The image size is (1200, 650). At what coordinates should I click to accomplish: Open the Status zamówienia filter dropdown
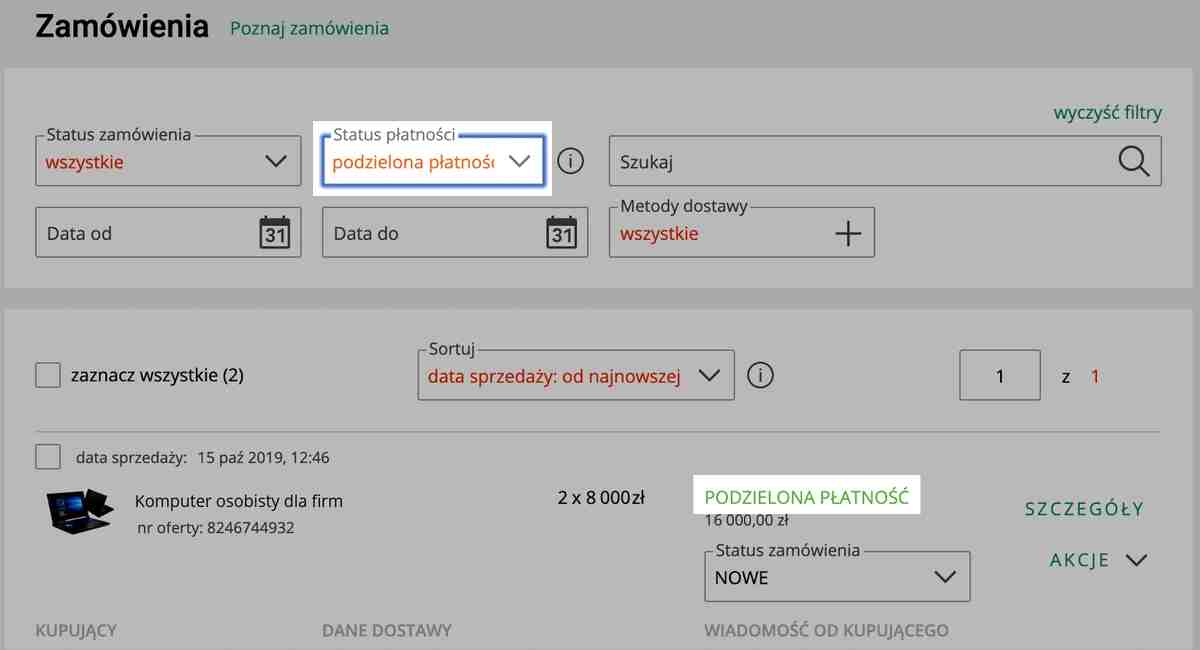pos(167,162)
